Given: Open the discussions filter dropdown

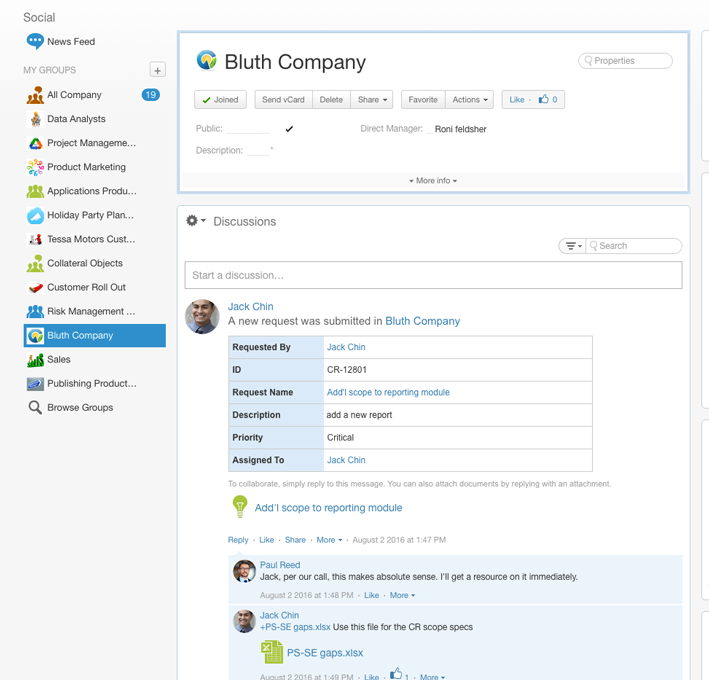Looking at the screenshot, I should pos(573,246).
